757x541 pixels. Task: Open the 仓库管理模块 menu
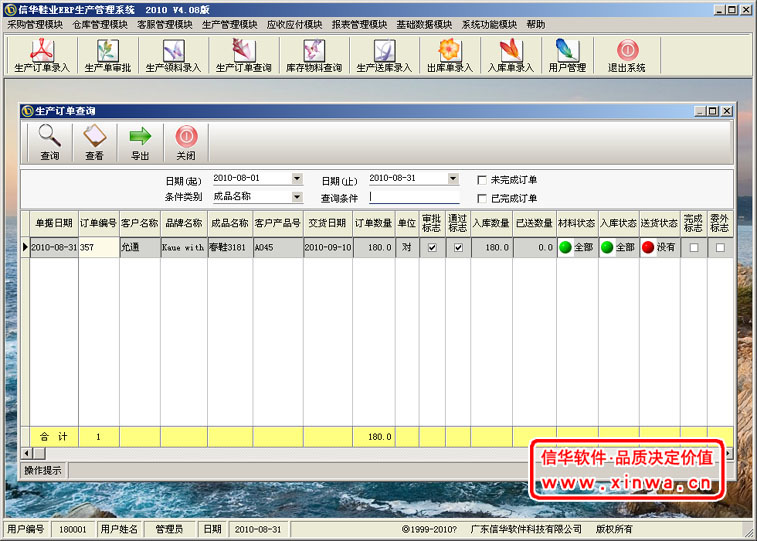point(100,25)
